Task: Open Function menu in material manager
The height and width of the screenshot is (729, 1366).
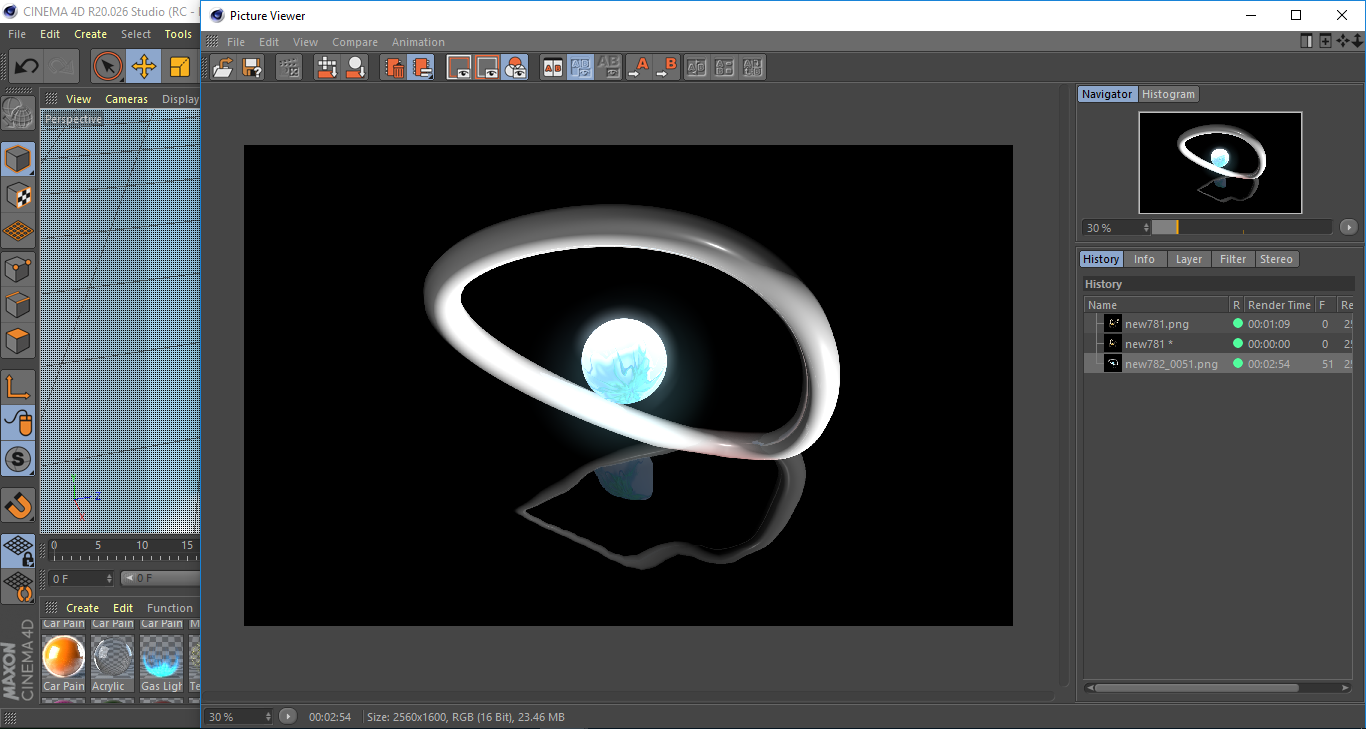Action: tap(170, 608)
